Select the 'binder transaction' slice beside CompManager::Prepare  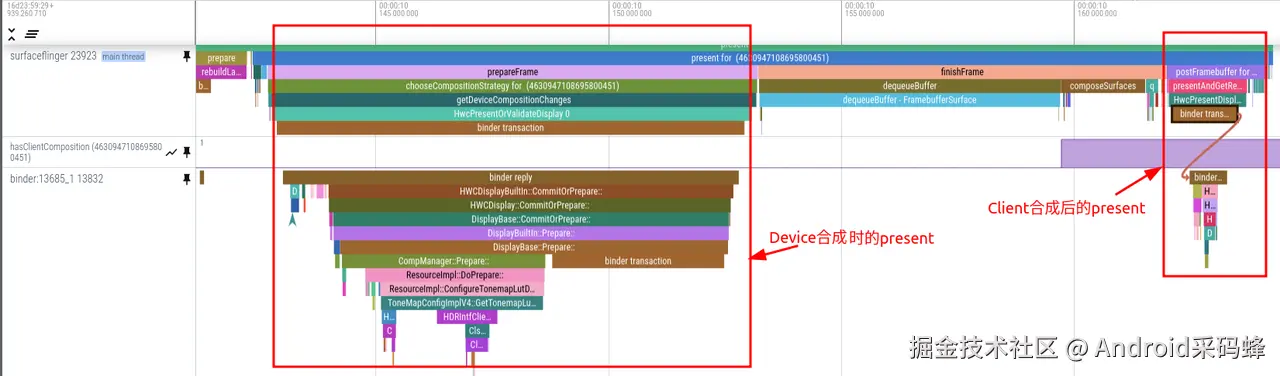[x=638, y=261]
